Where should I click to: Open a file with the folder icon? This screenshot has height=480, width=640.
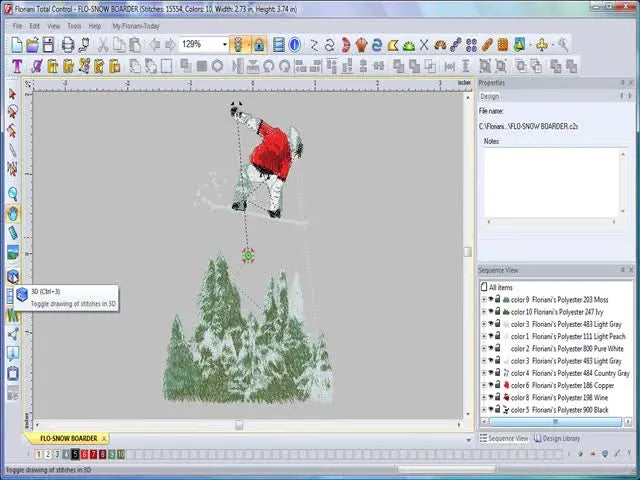coord(32,44)
